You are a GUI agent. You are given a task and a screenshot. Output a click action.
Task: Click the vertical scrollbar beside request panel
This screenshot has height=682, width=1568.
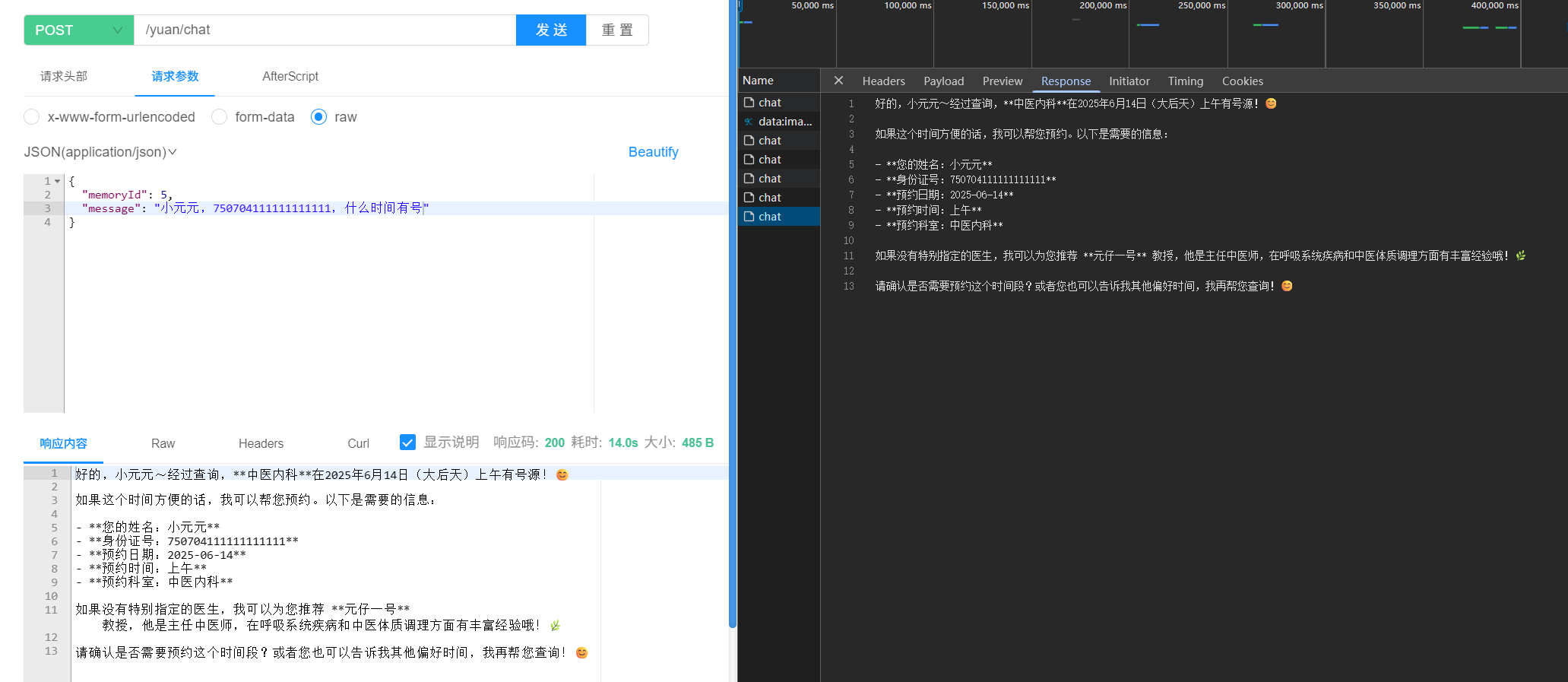(733, 319)
